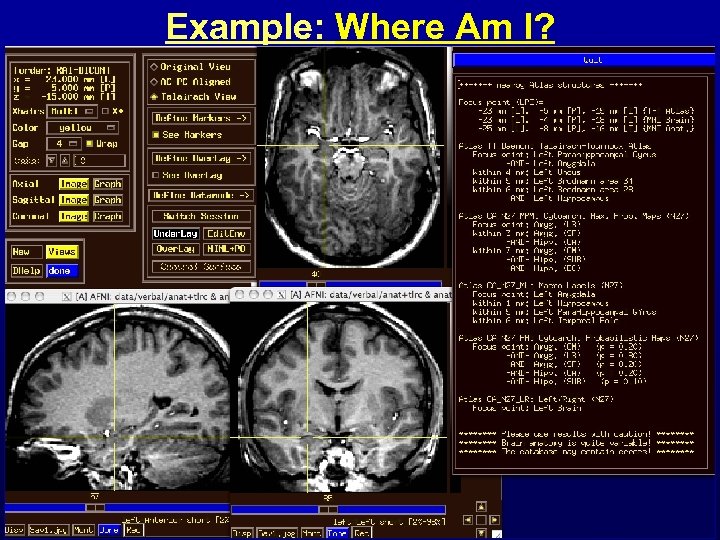
Task: Click the Done button in the sagittal viewer
Action: click(109, 530)
